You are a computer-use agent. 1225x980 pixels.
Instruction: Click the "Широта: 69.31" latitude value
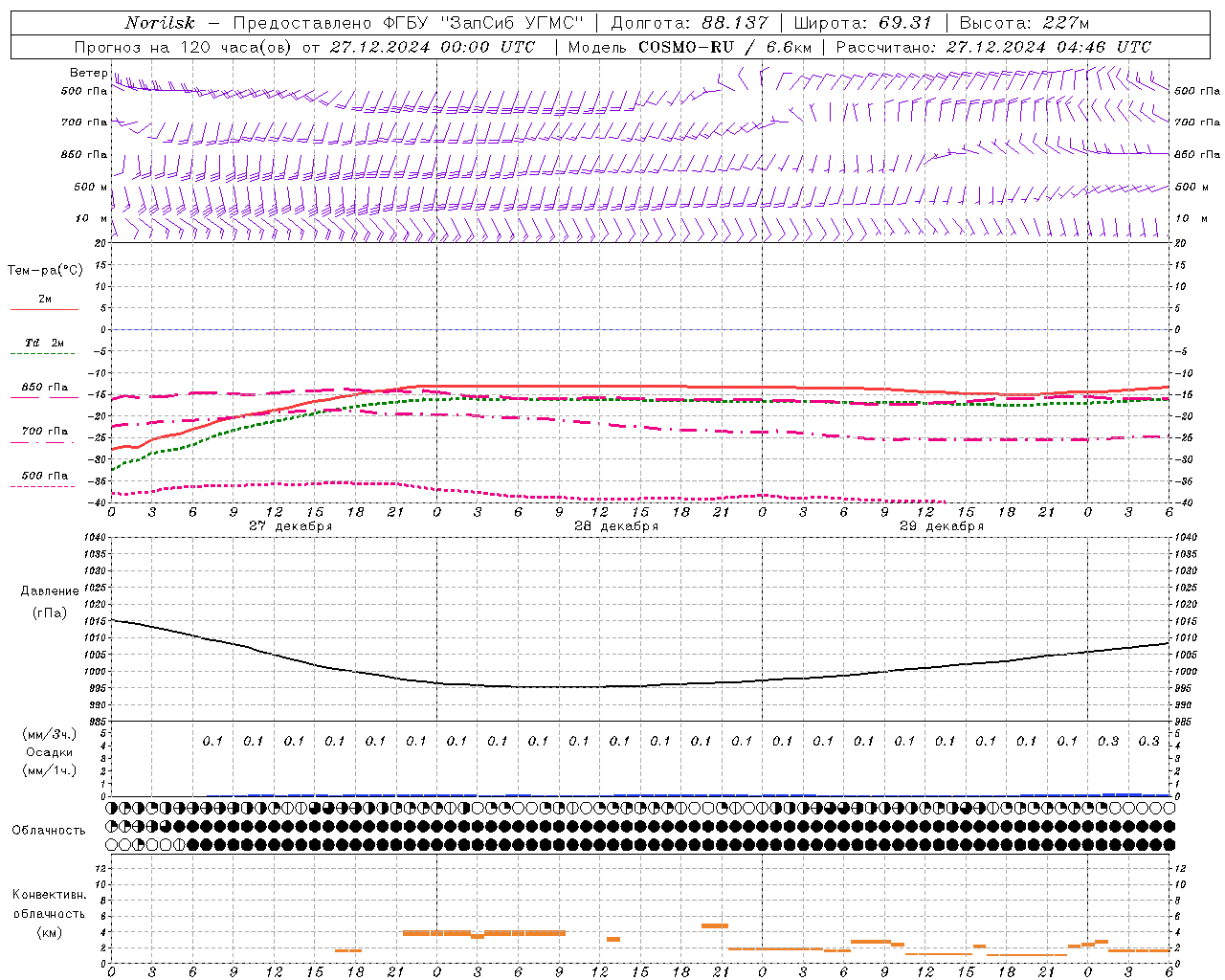tap(862, 23)
